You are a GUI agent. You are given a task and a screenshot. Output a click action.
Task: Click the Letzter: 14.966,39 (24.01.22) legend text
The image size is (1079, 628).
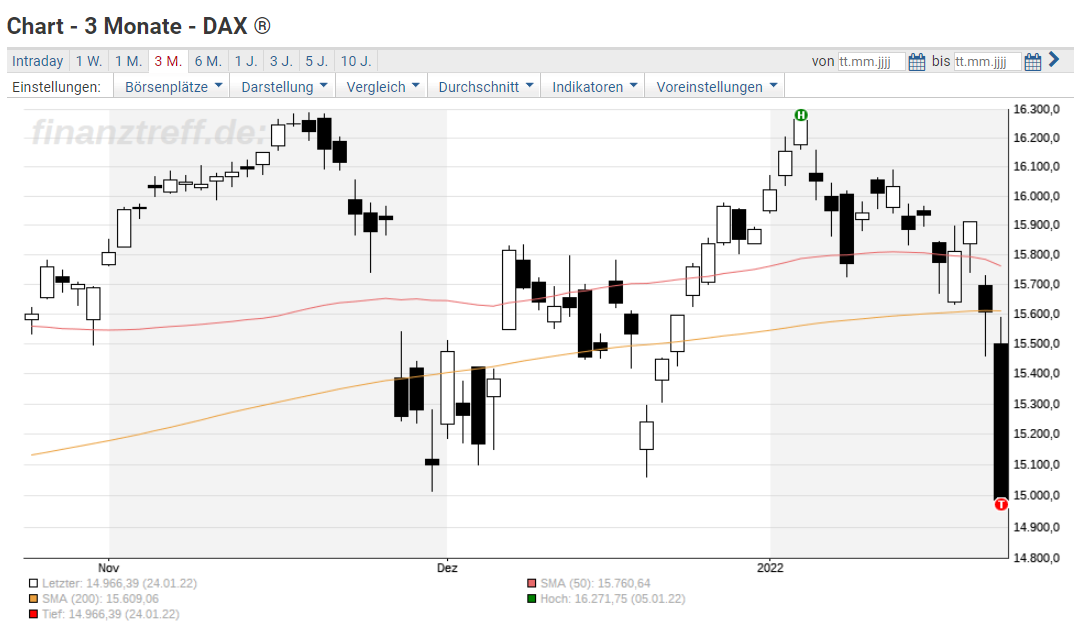pos(120,583)
